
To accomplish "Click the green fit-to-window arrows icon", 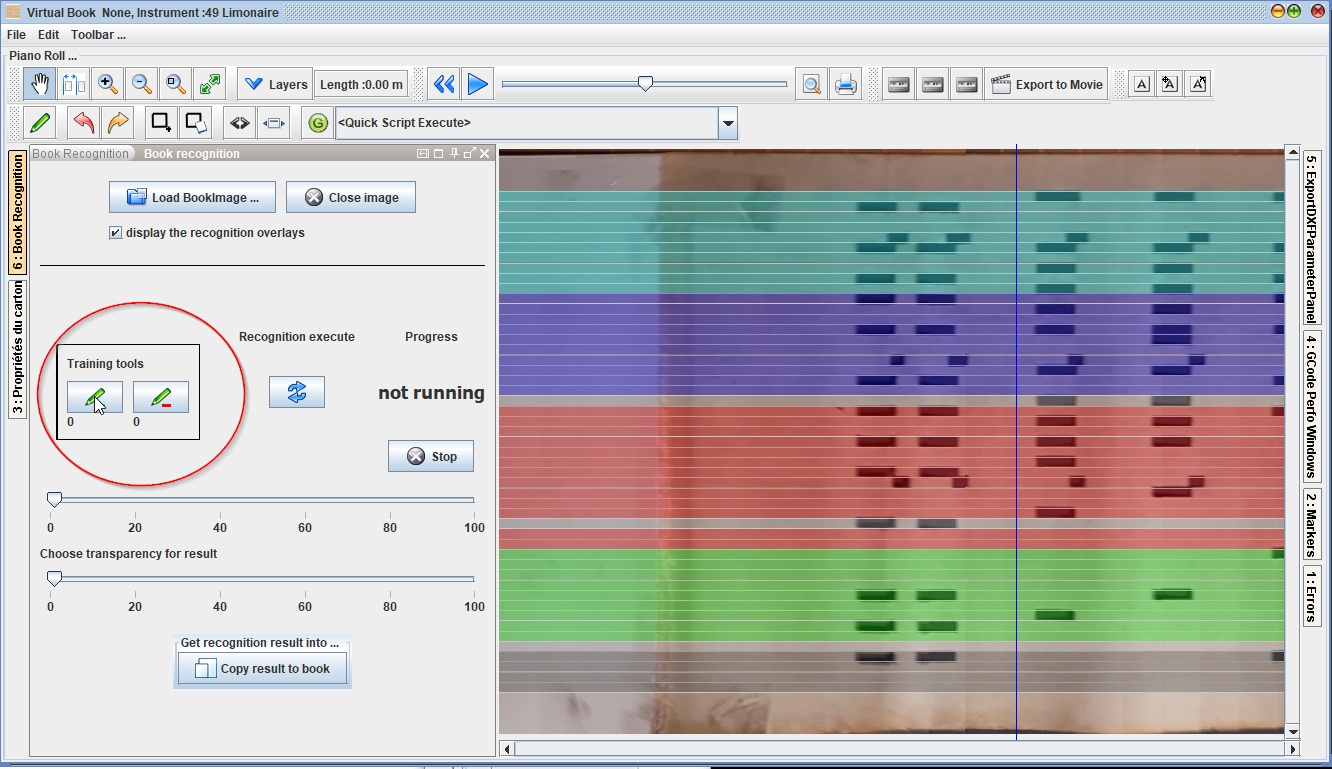I will [210, 84].
